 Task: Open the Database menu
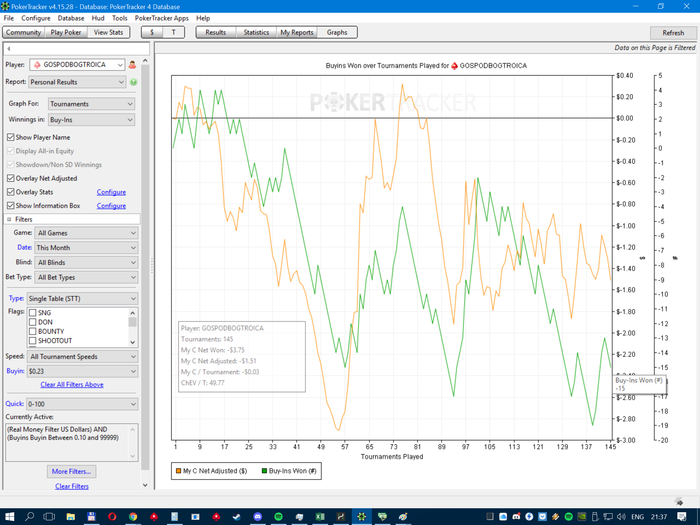[x=71, y=18]
